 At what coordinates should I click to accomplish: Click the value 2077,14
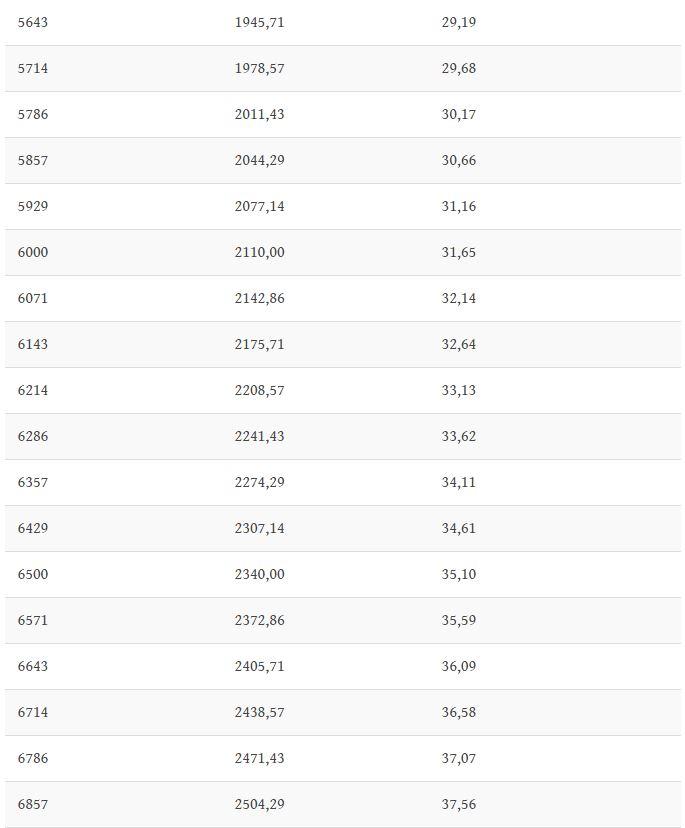[259, 206]
